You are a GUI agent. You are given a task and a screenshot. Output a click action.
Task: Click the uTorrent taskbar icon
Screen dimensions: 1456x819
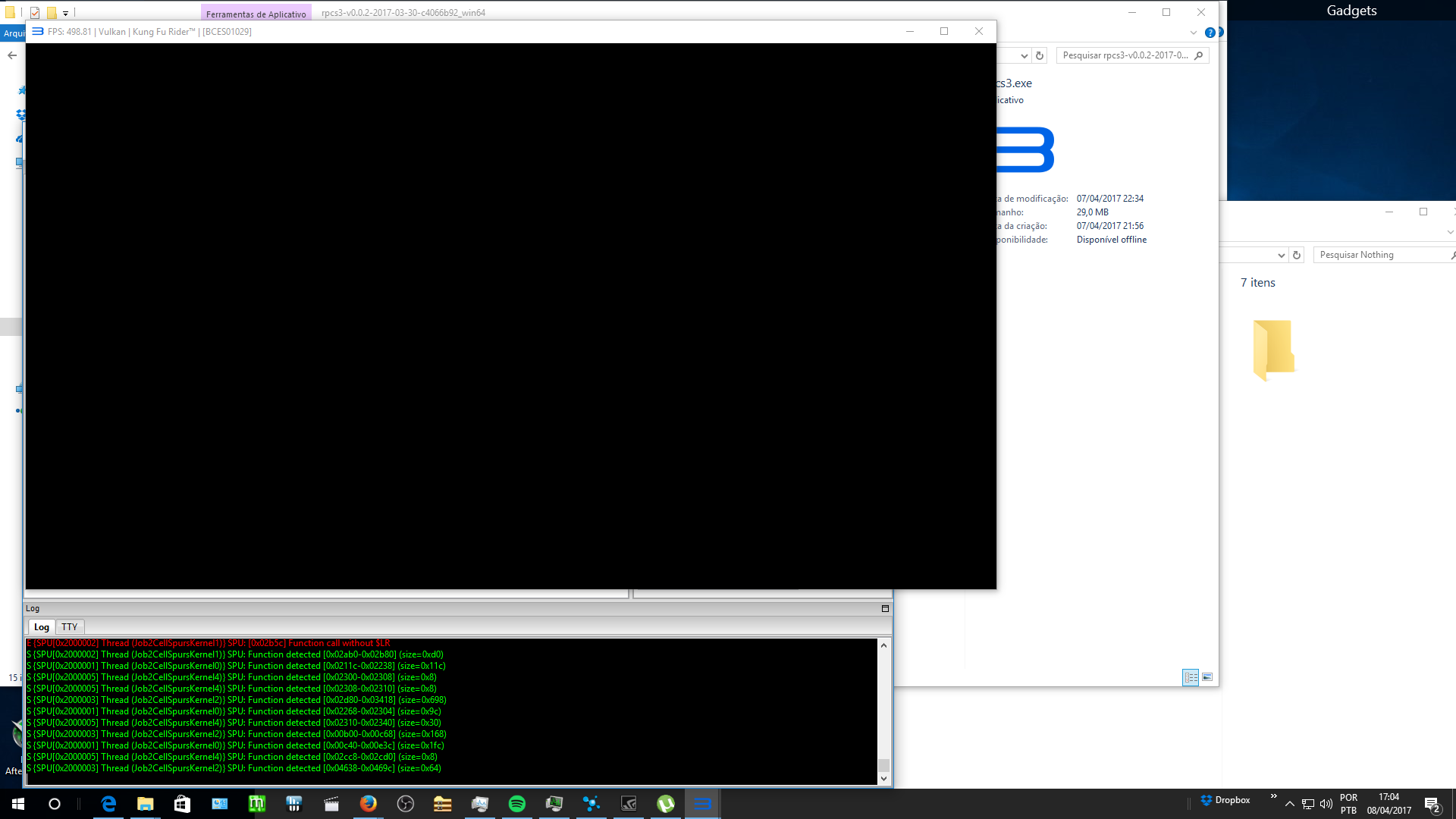tap(666, 804)
